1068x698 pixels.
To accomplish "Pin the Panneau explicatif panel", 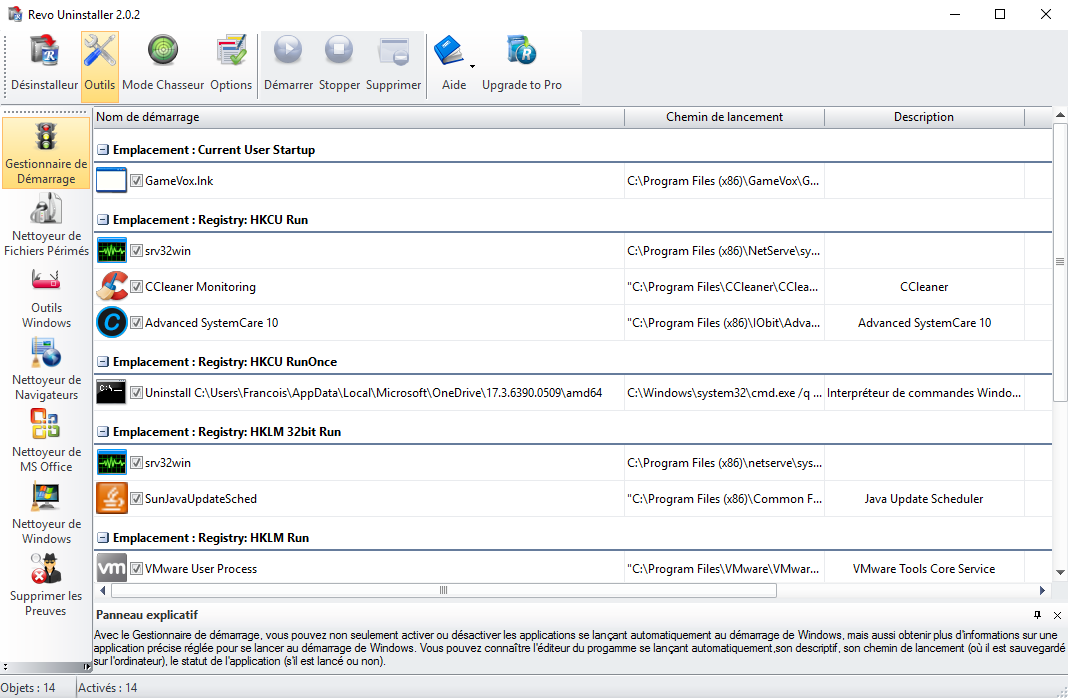I will tap(1037, 615).
